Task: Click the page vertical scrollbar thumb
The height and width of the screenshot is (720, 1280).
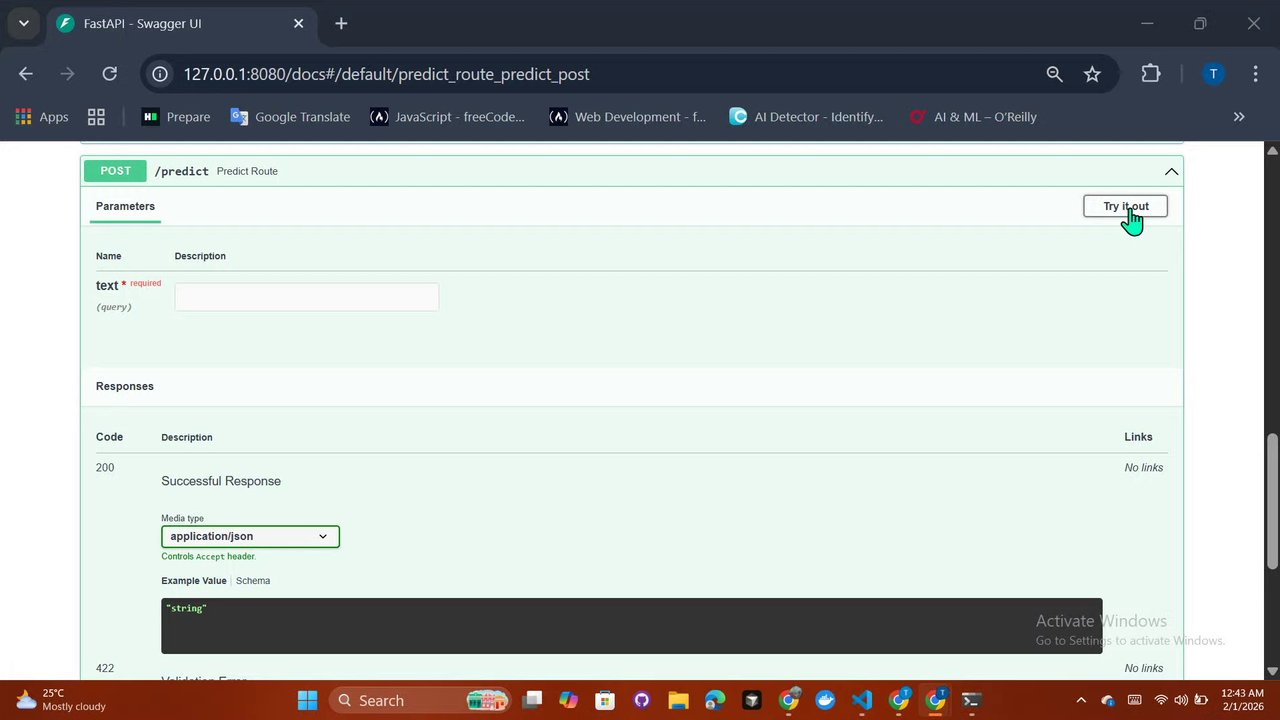Action: tap(1272, 500)
